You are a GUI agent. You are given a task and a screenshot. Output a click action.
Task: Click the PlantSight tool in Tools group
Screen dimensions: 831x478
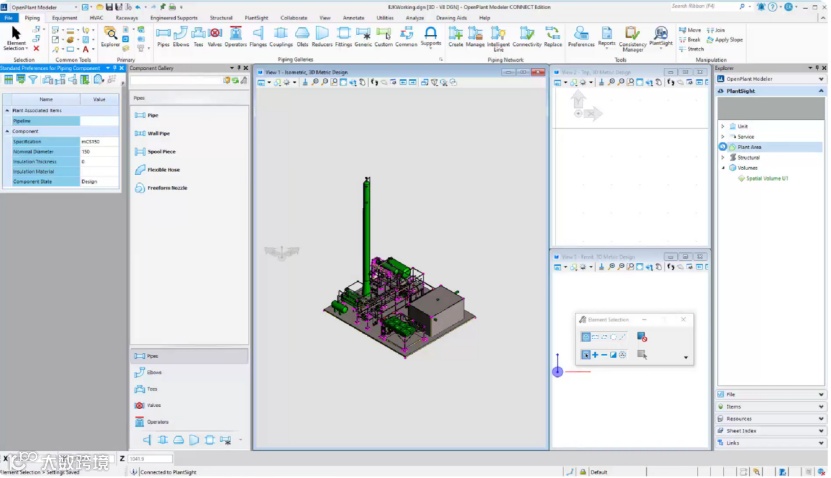(x=661, y=37)
